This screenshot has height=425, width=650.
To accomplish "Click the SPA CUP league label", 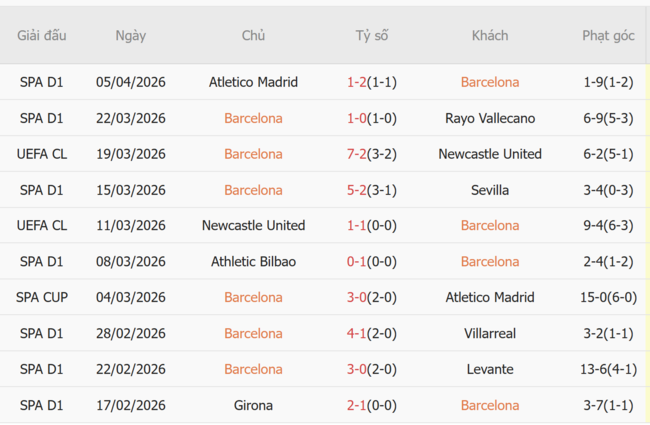I will click(42, 297).
